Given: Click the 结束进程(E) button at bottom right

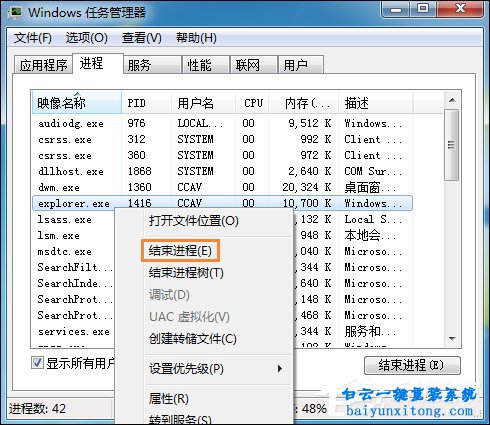Looking at the screenshot, I should pos(412,365).
